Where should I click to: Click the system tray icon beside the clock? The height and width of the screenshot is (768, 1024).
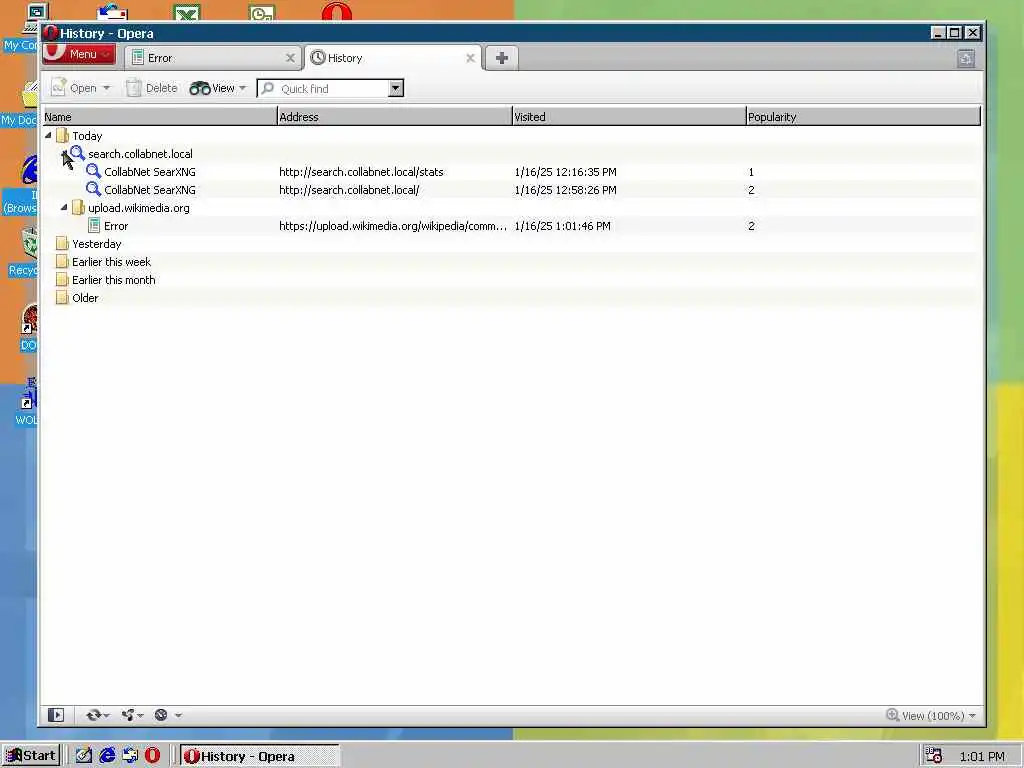(x=934, y=756)
